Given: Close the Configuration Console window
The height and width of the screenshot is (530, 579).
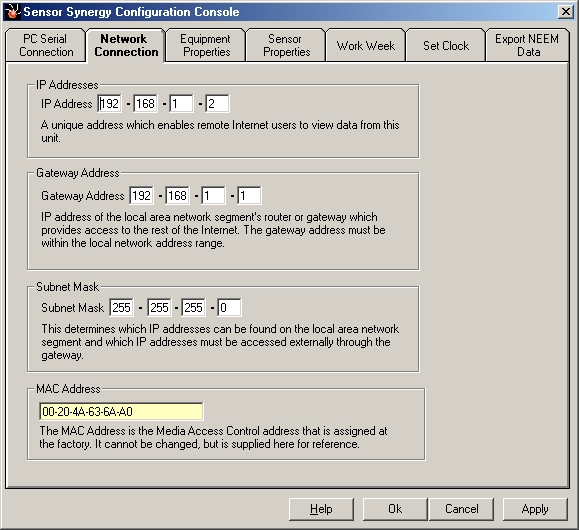Looking at the screenshot, I should [x=565, y=12].
